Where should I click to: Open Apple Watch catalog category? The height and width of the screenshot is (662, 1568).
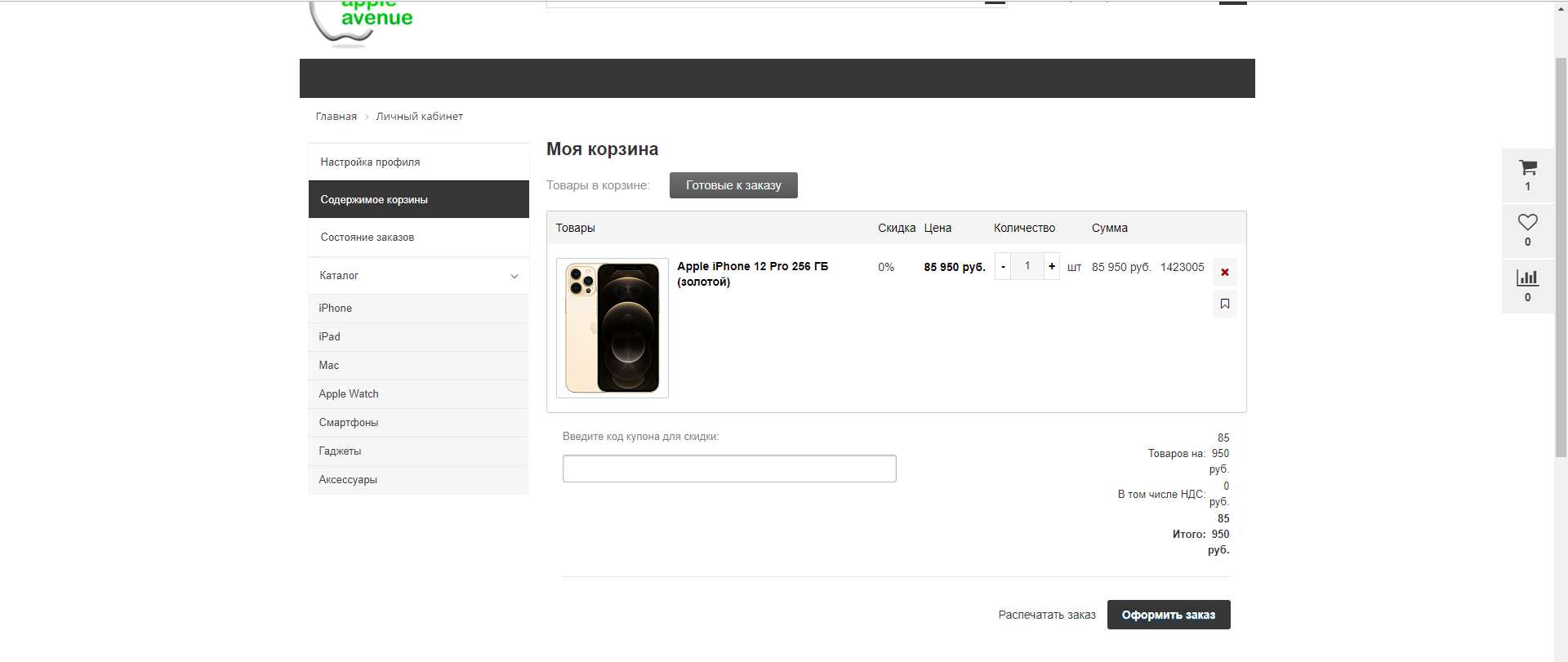click(349, 394)
